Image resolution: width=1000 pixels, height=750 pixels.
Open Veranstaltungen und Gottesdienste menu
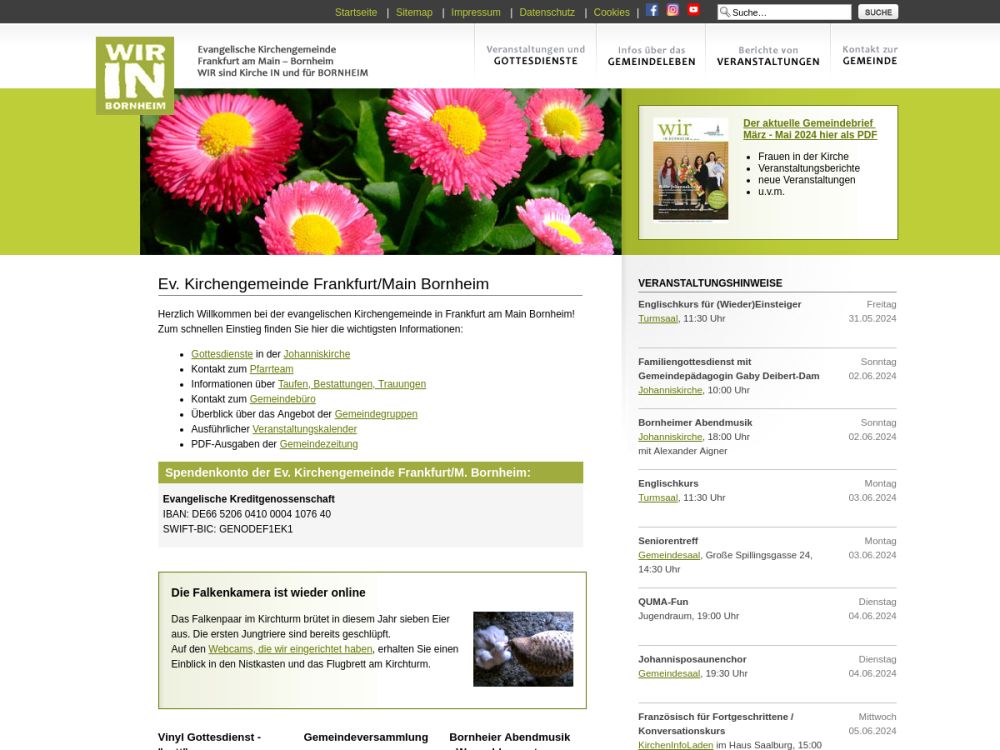pyautogui.click(x=535, y=55)
